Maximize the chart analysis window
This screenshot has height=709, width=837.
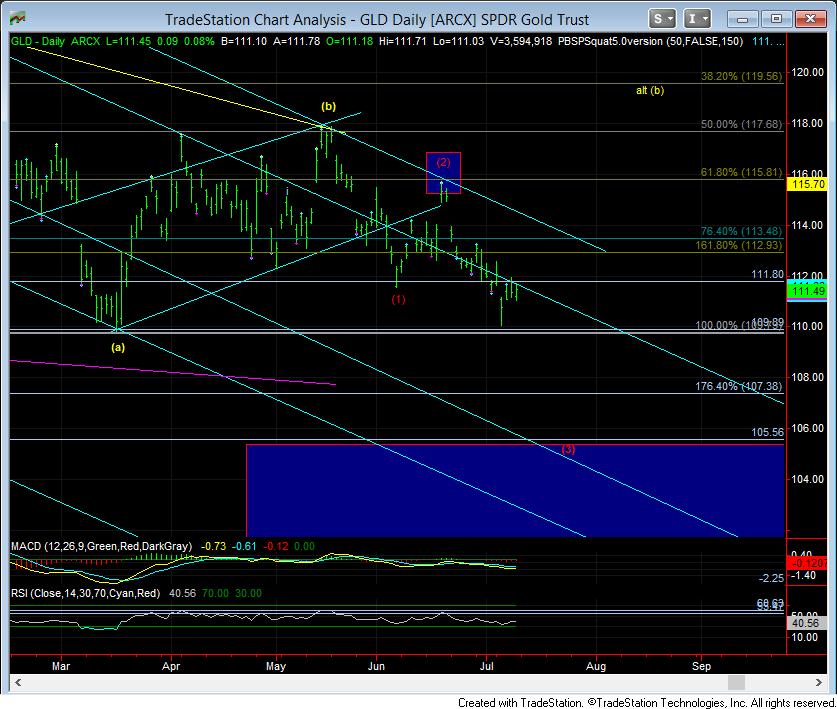point(776,19)
